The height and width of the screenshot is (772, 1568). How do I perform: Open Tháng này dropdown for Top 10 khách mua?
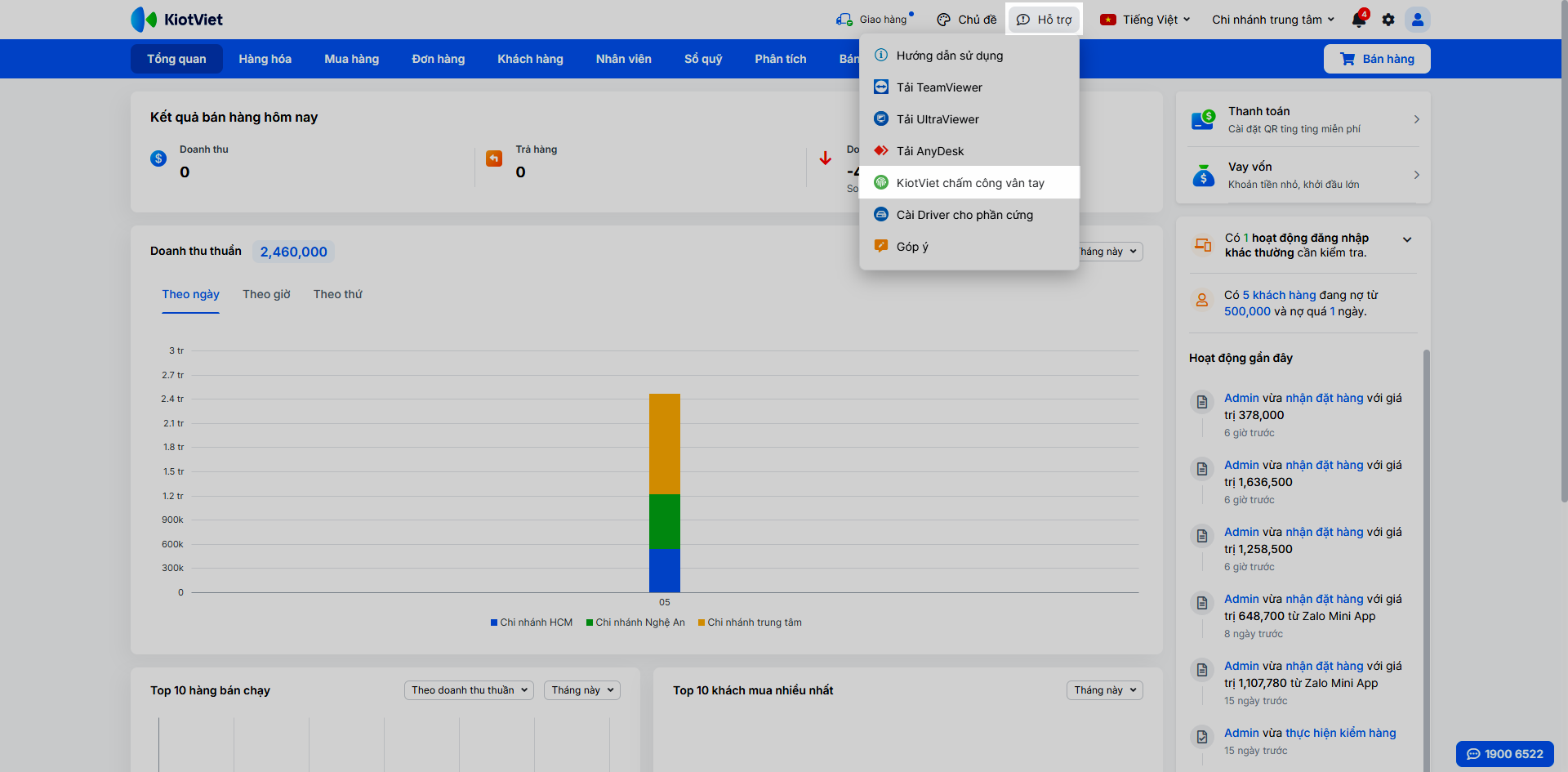point(1105,690)
